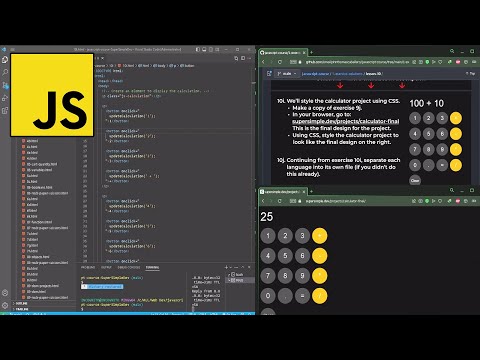Open the javascript-course breadcrumb link on GitHub
This screenshot has height=360, width=480.
pos(315,74)
